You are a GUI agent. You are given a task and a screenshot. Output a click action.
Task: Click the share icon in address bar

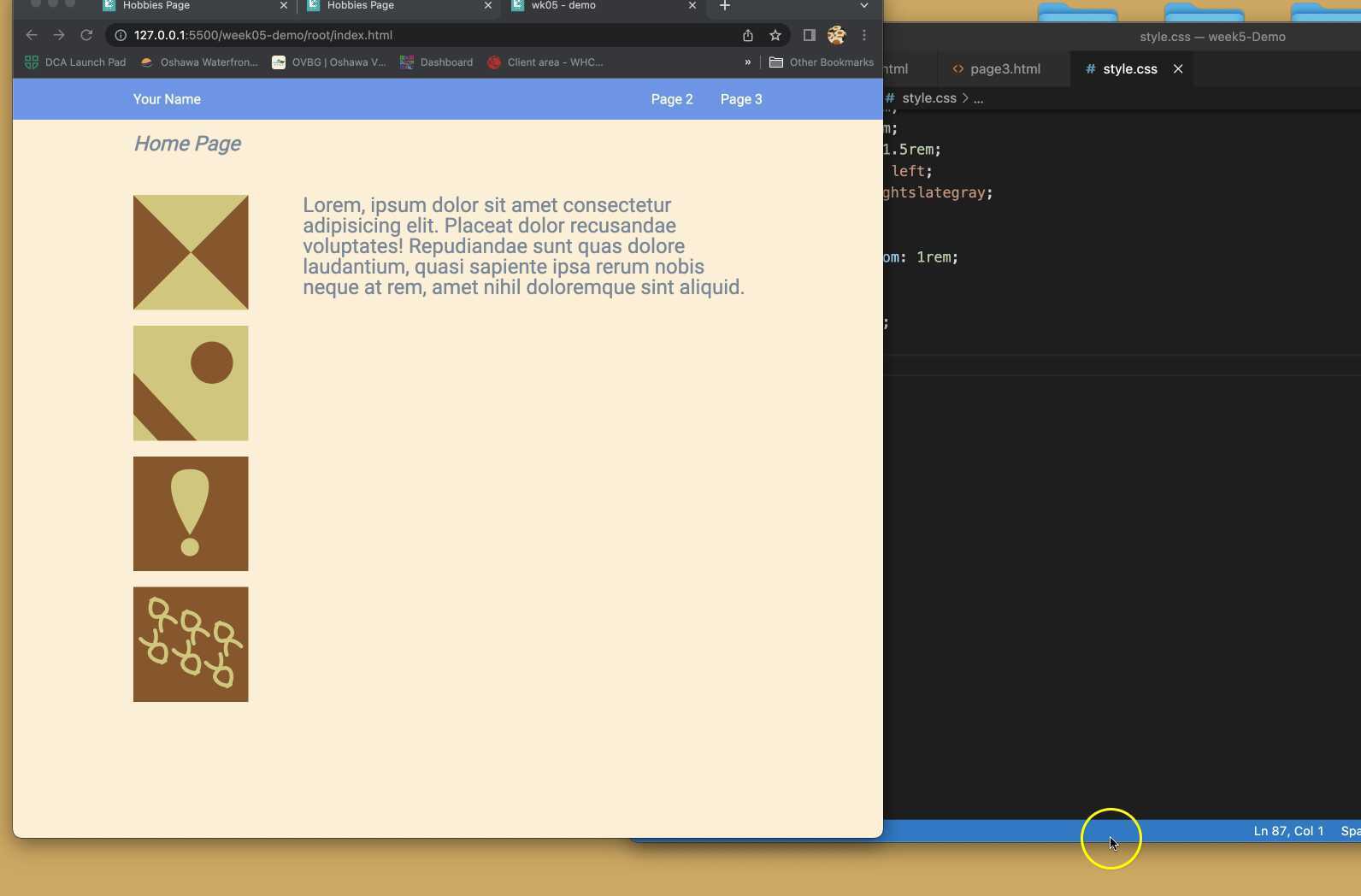pos(748,35)
